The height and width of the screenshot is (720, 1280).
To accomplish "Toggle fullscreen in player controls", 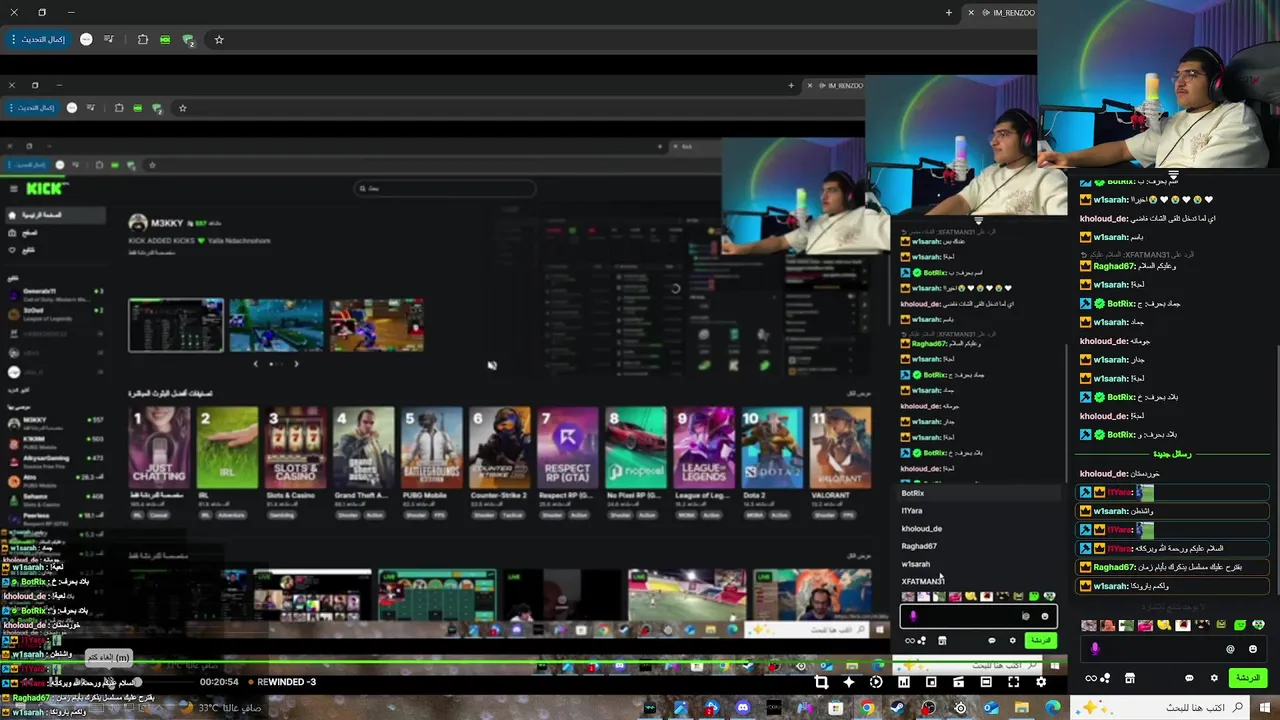I will 1013,682.
